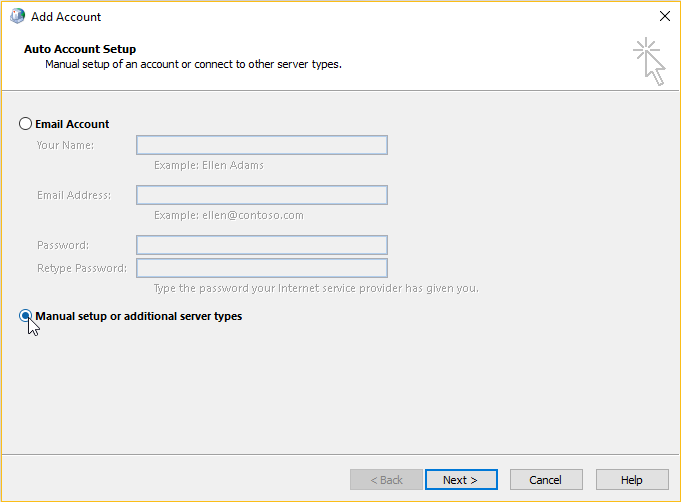
Task: Click the Internet service provider password hint
Action: [316, 288]
